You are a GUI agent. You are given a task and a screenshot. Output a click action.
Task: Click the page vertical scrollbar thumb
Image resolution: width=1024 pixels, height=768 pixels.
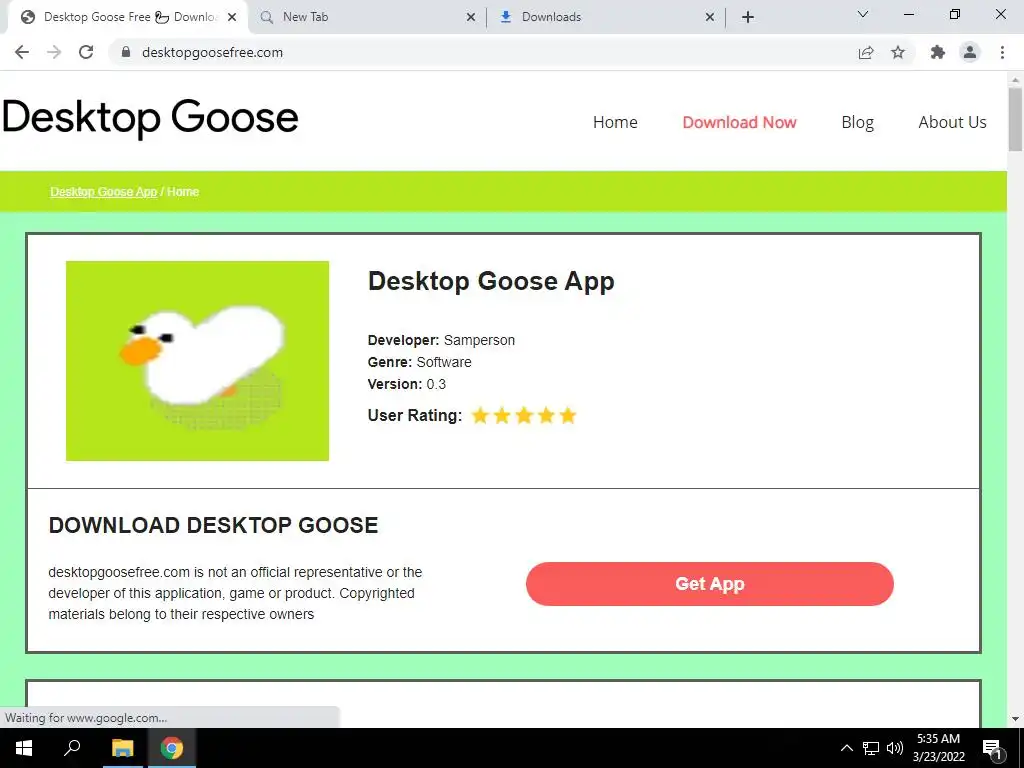click(x=1015, y=120)
